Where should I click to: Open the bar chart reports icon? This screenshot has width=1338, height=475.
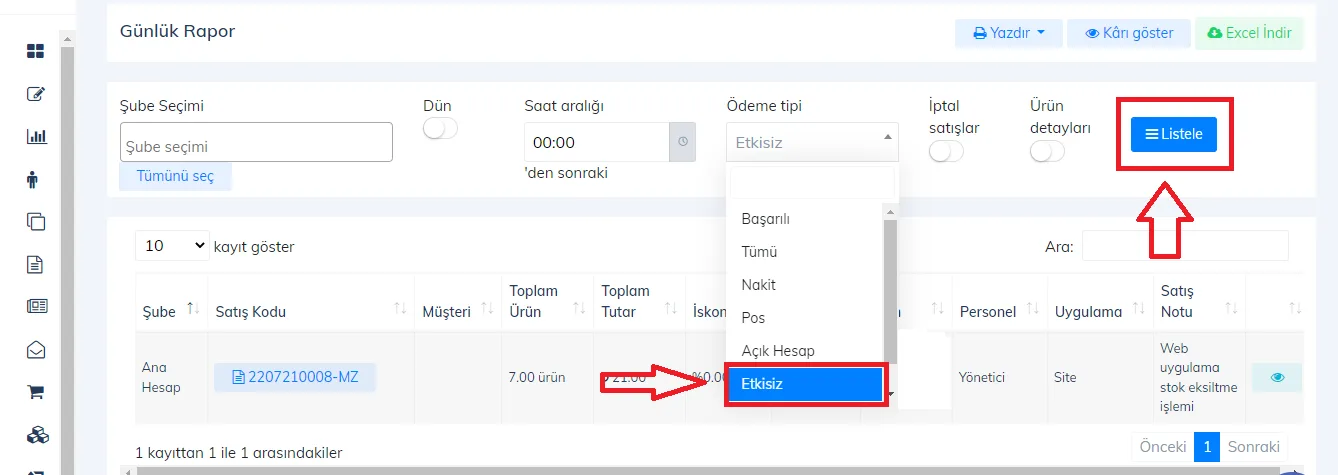[36, 137]
